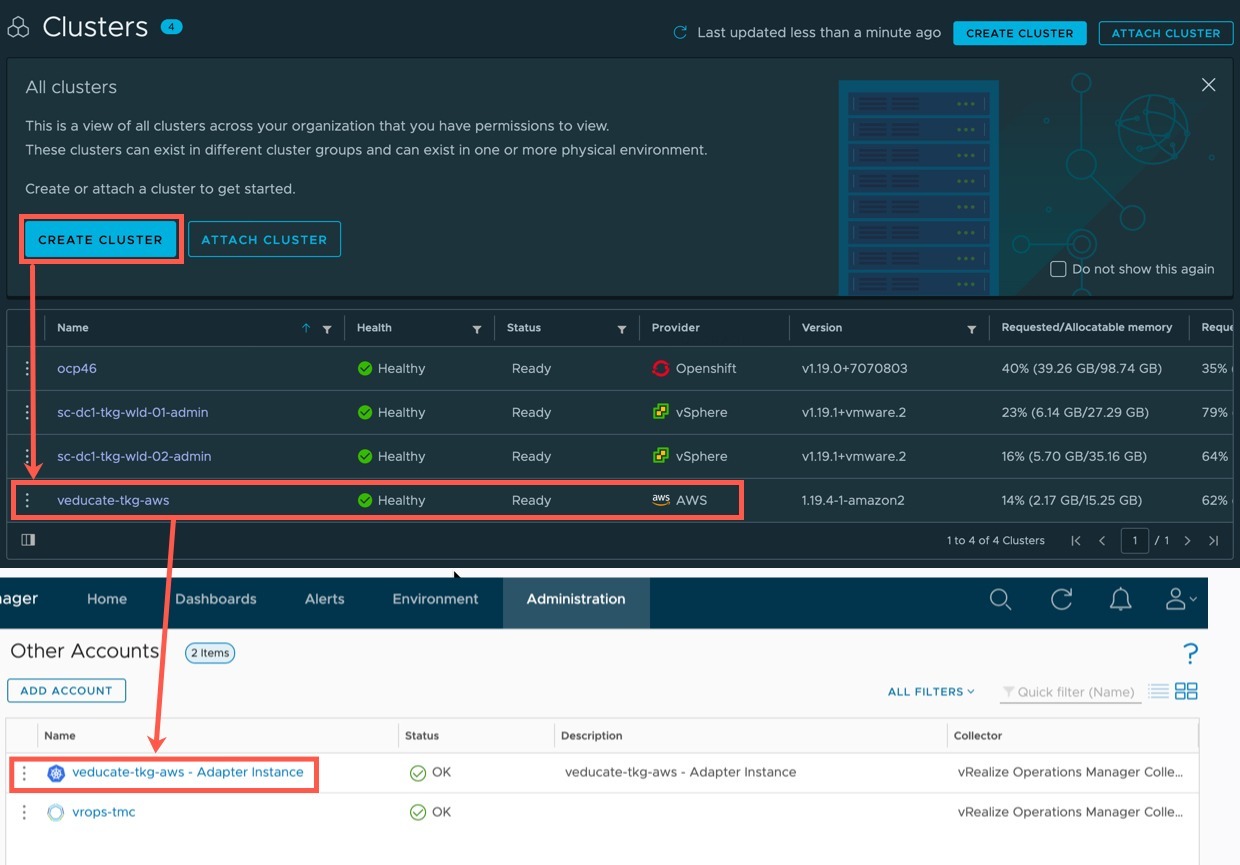Click the 2 Items count badge
Image resolution: width=1240 pixels, height=865 pixels.
click(x=210, y=653)
